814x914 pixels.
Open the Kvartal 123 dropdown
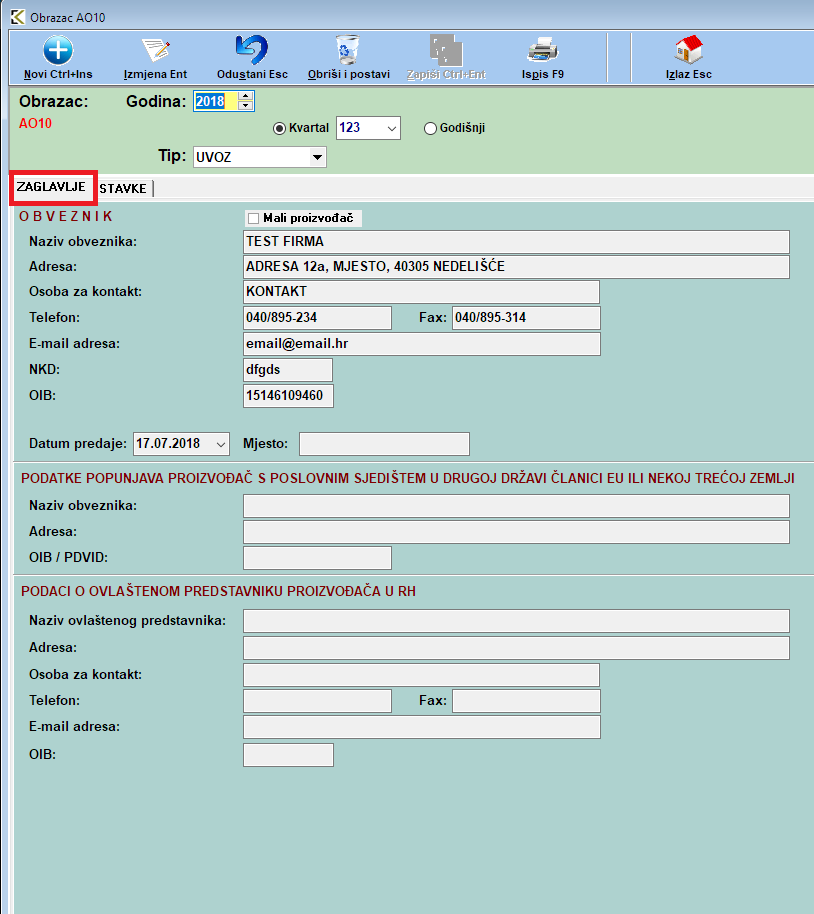point(392,128)
